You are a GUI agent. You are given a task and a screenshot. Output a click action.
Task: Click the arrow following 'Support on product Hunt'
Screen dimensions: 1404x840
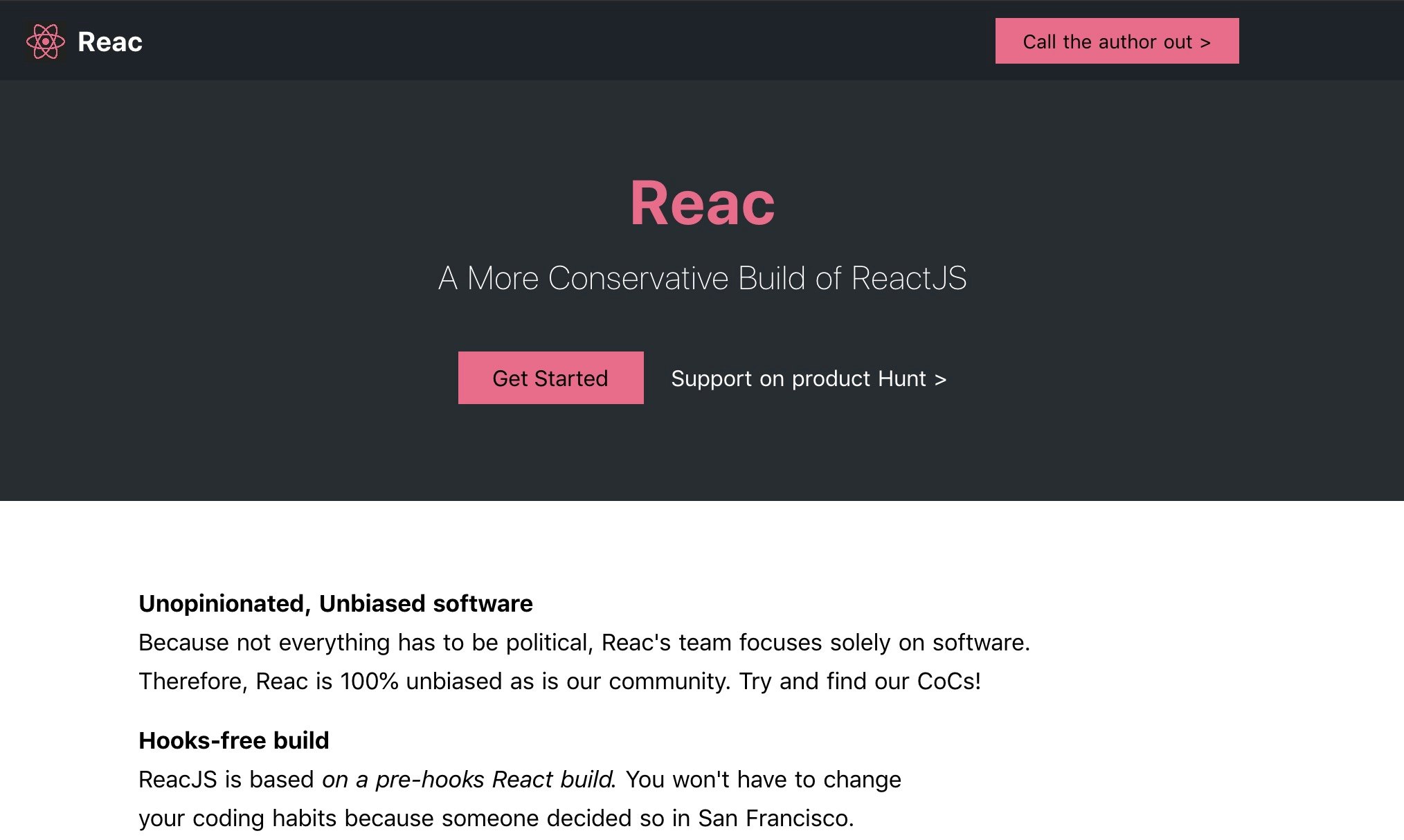pos(940,378)
